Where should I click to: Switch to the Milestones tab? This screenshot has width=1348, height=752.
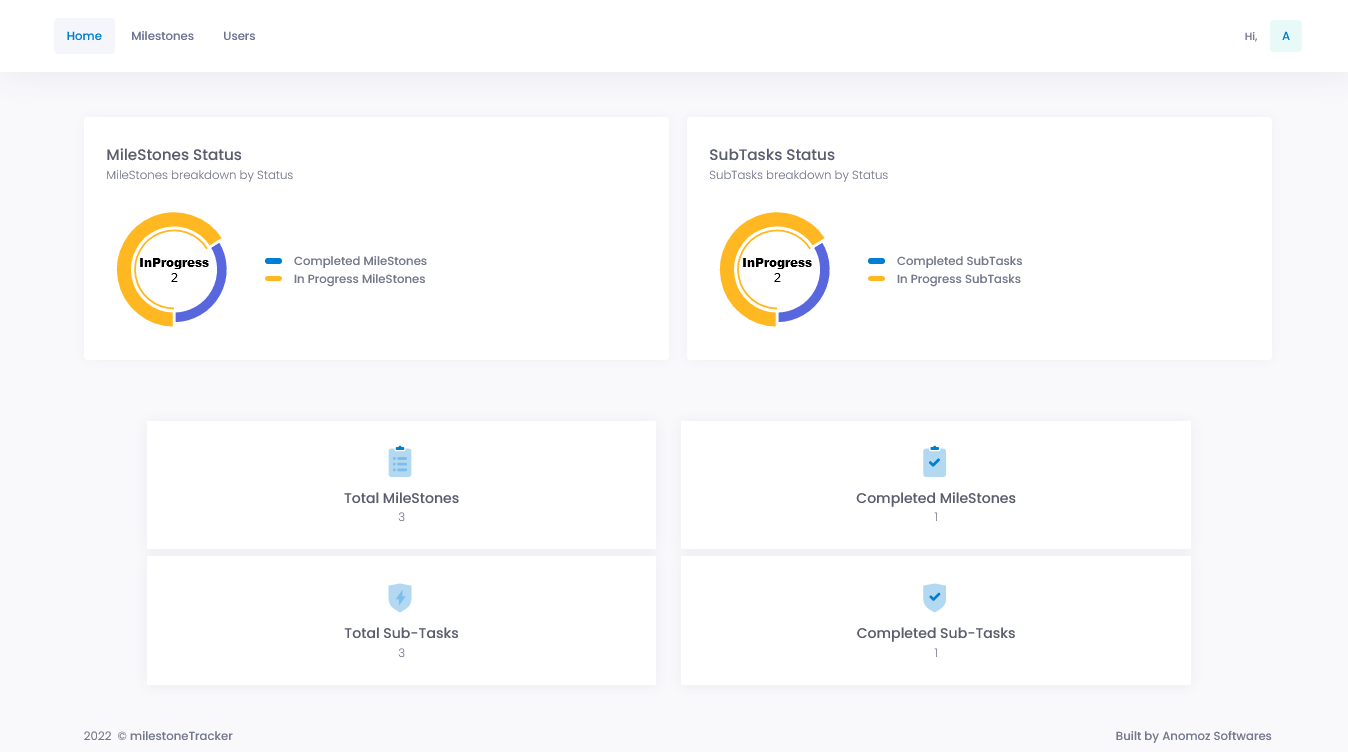(x=162, y=35)
